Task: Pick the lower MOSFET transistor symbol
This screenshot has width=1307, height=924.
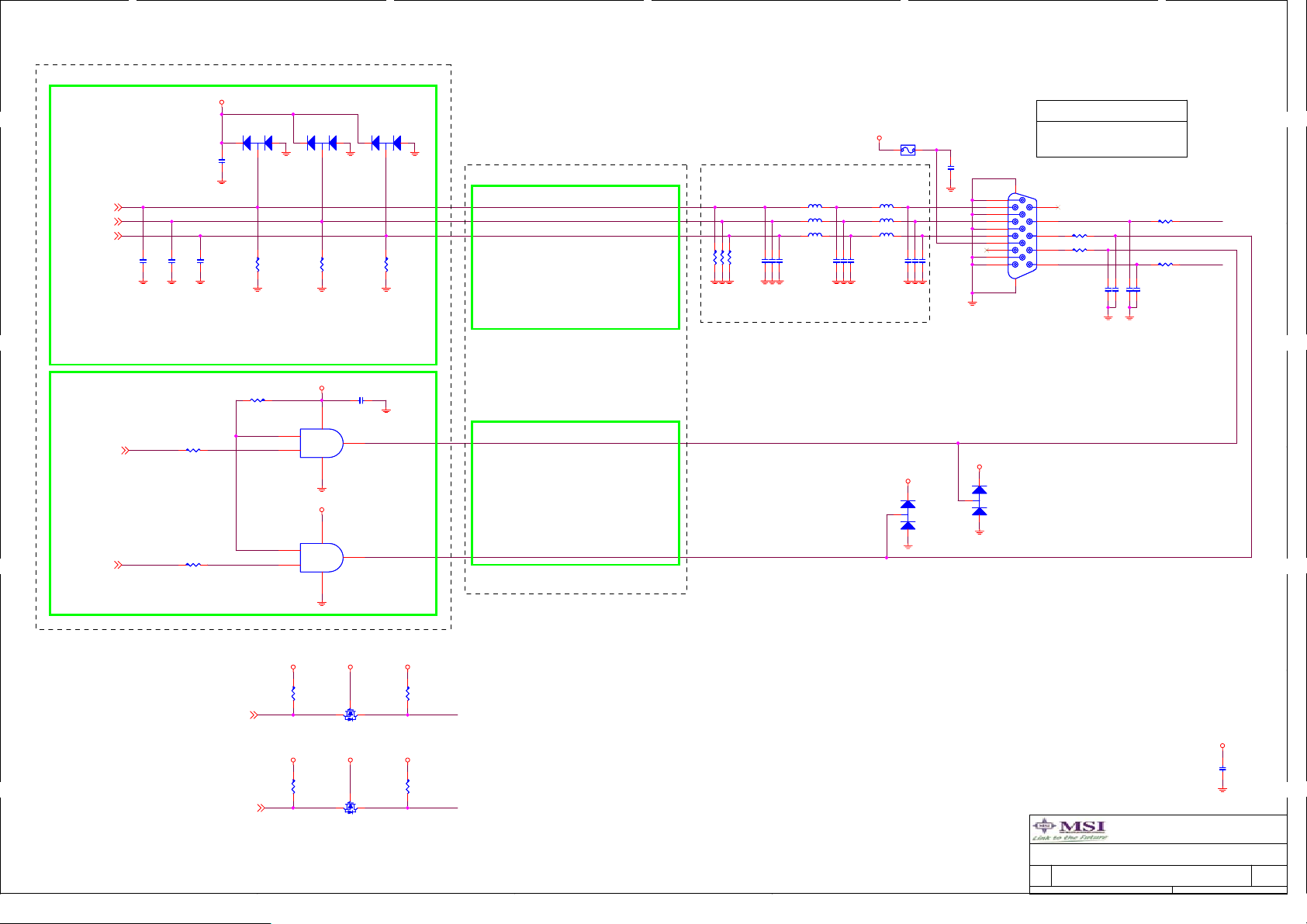Action: tap(350, 808)
